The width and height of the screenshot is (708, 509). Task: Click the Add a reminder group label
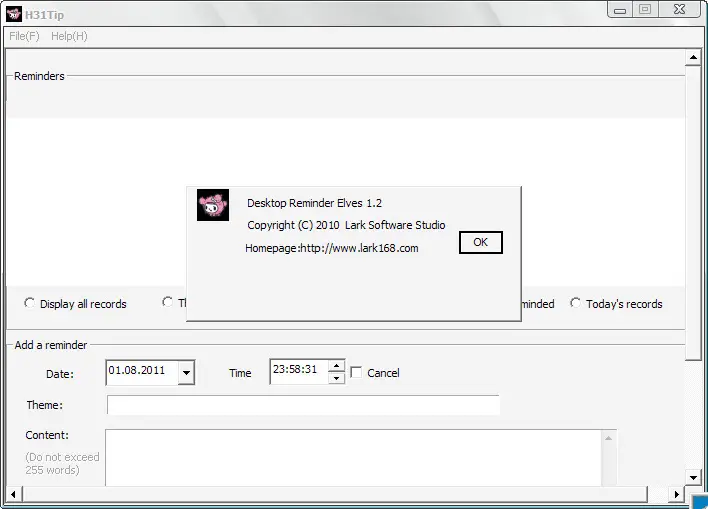[x=51, y=345]
